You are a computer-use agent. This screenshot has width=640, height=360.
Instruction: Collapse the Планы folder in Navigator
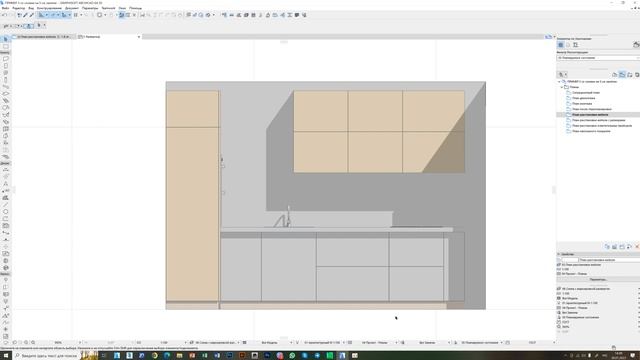click(x=562, y=87)
